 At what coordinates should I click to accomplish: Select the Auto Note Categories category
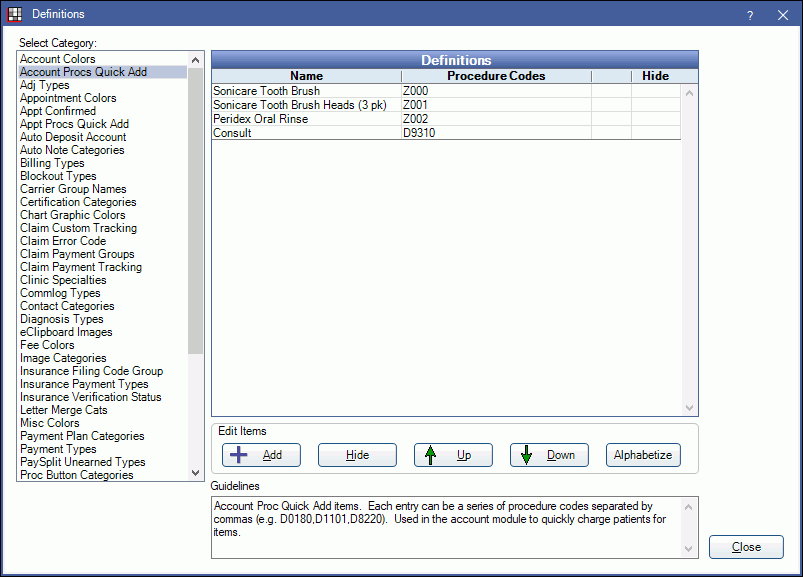click(x=102, y=150)
